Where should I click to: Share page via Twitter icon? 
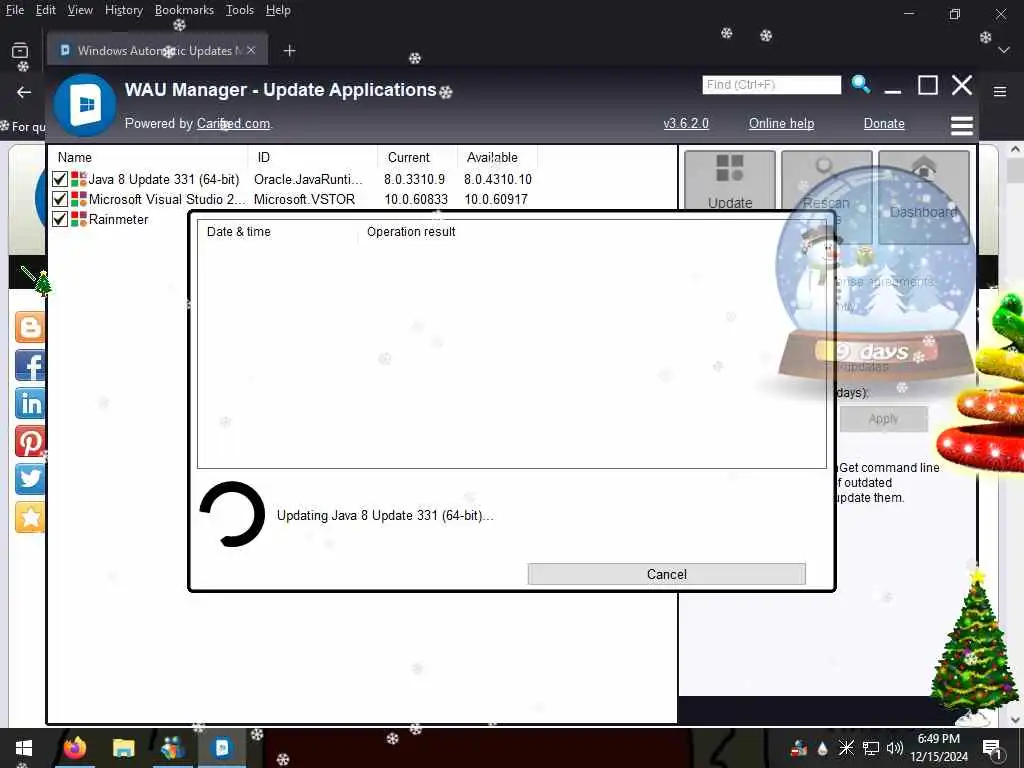click(x=29, y=480)
